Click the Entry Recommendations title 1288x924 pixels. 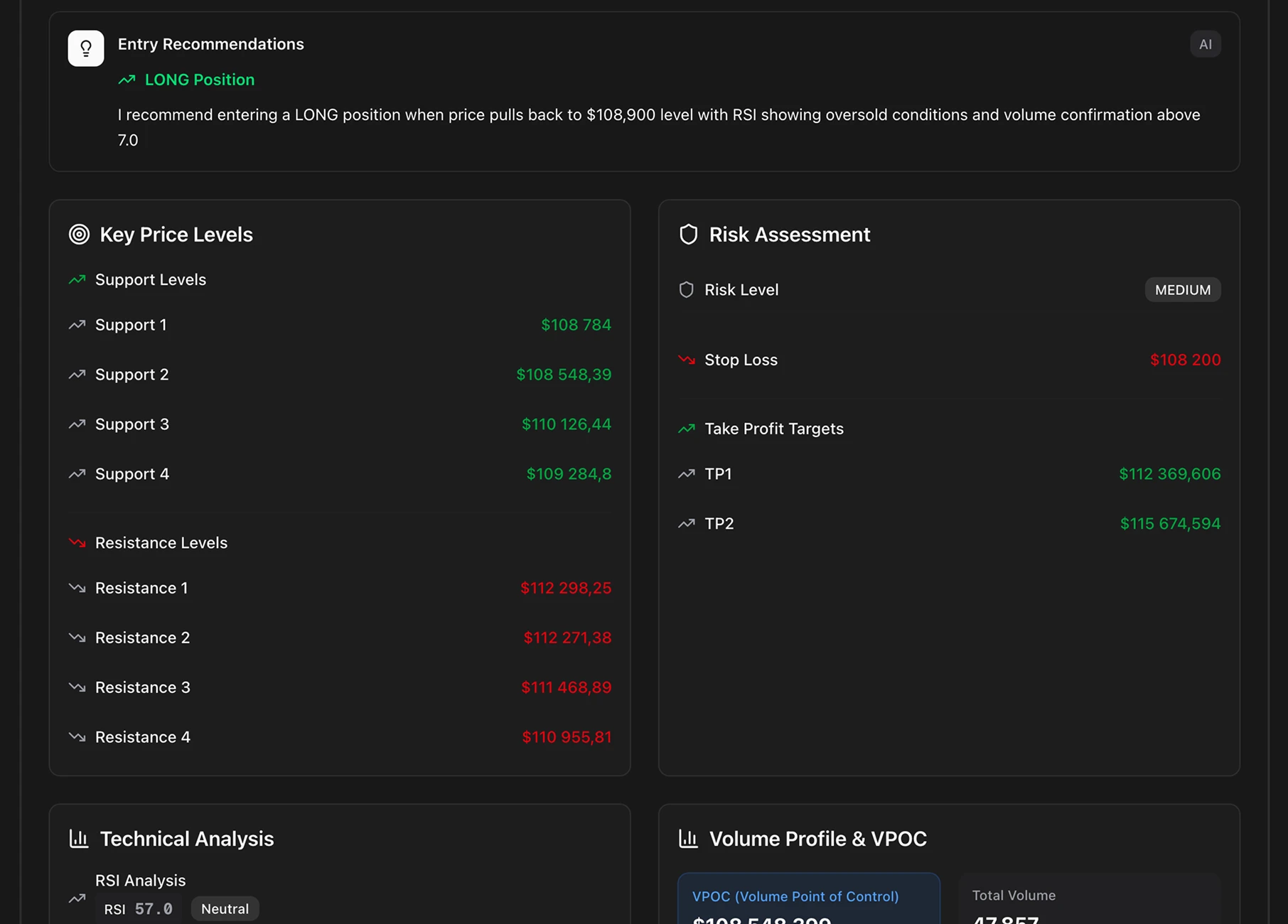tap(211, 44)
